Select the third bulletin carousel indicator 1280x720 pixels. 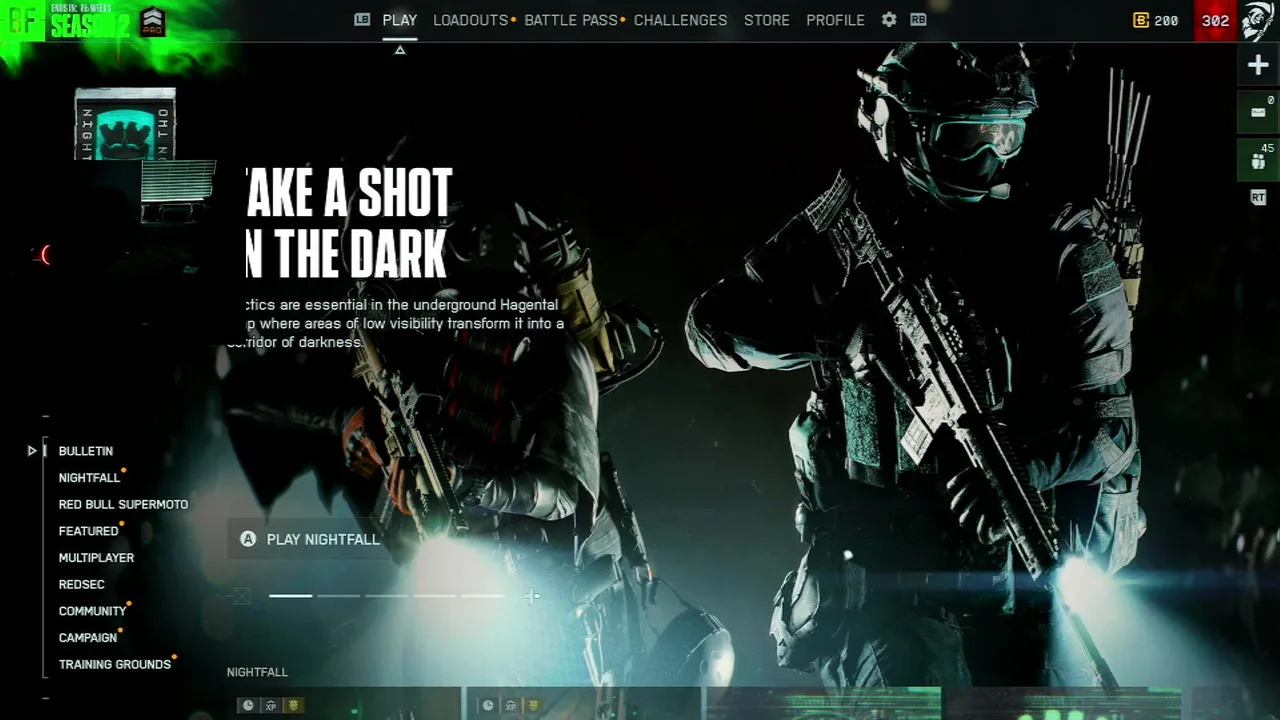tap(387, 596)
